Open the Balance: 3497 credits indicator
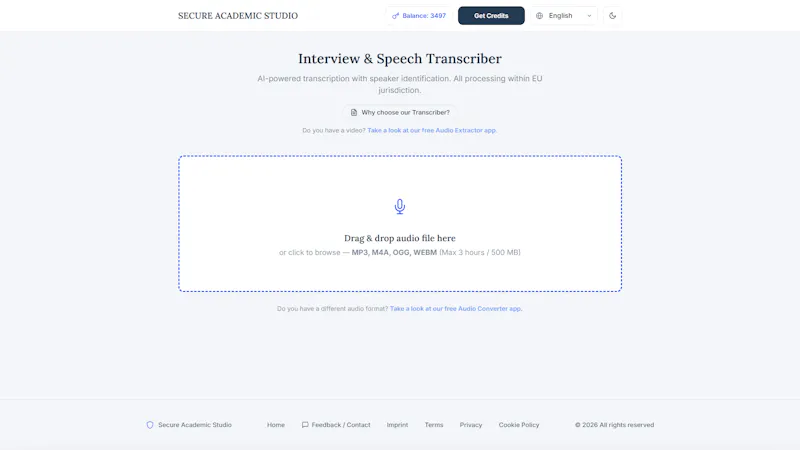 [x=419, y=16]
